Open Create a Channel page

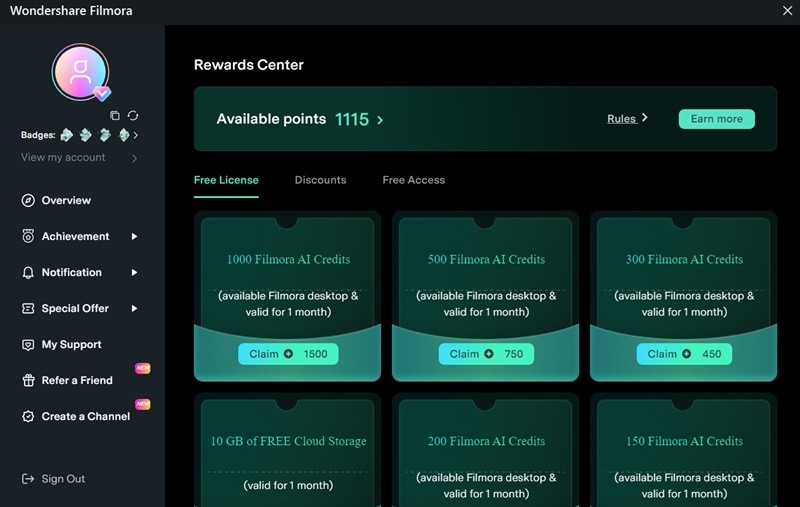click(86, 417)
